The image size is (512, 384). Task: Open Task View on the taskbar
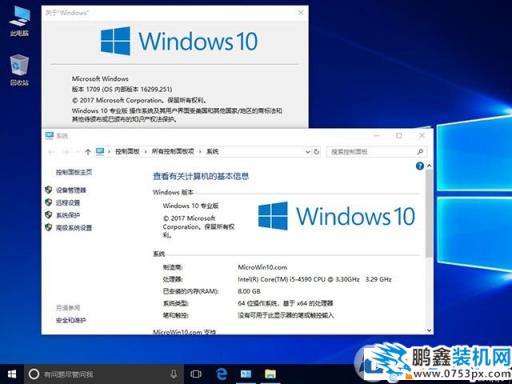[x=196, y=374]
